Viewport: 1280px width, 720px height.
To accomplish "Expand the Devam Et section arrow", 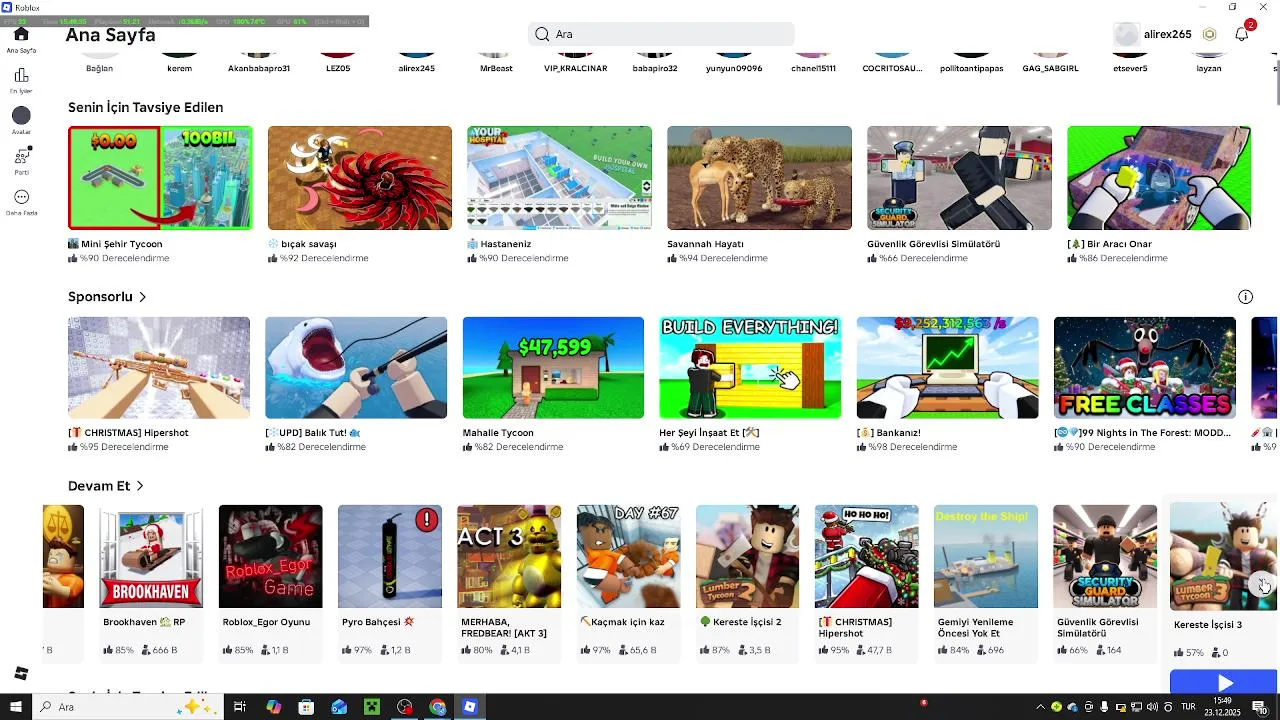I will pyautogui.click(x=139, y=486).
